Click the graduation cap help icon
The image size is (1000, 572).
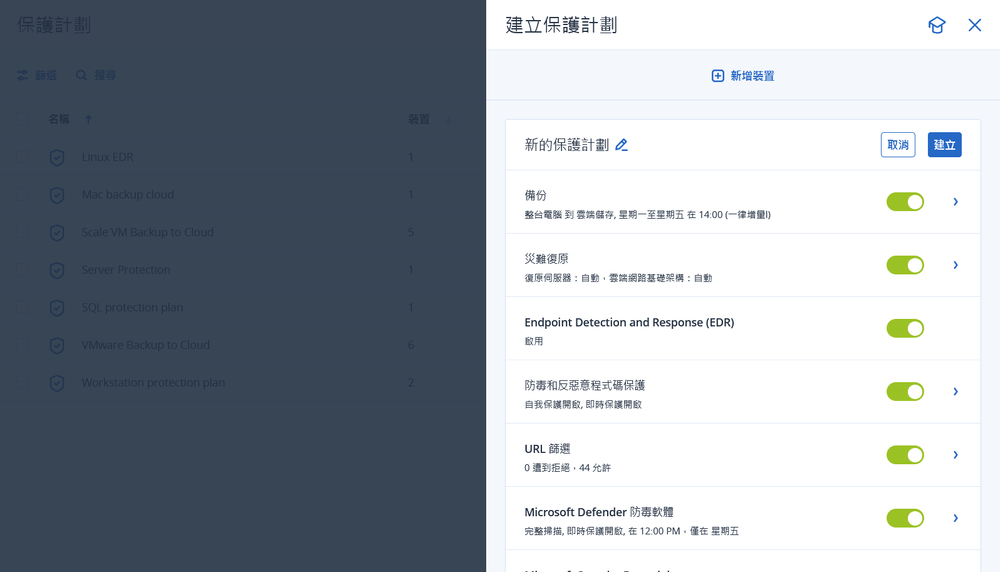coord(936,25)
